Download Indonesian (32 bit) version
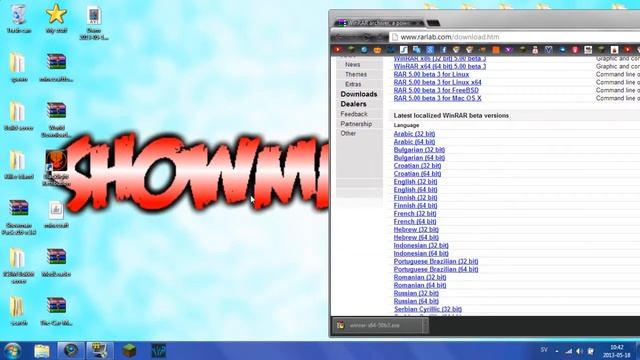640x360 pixels. click(421, 245)
